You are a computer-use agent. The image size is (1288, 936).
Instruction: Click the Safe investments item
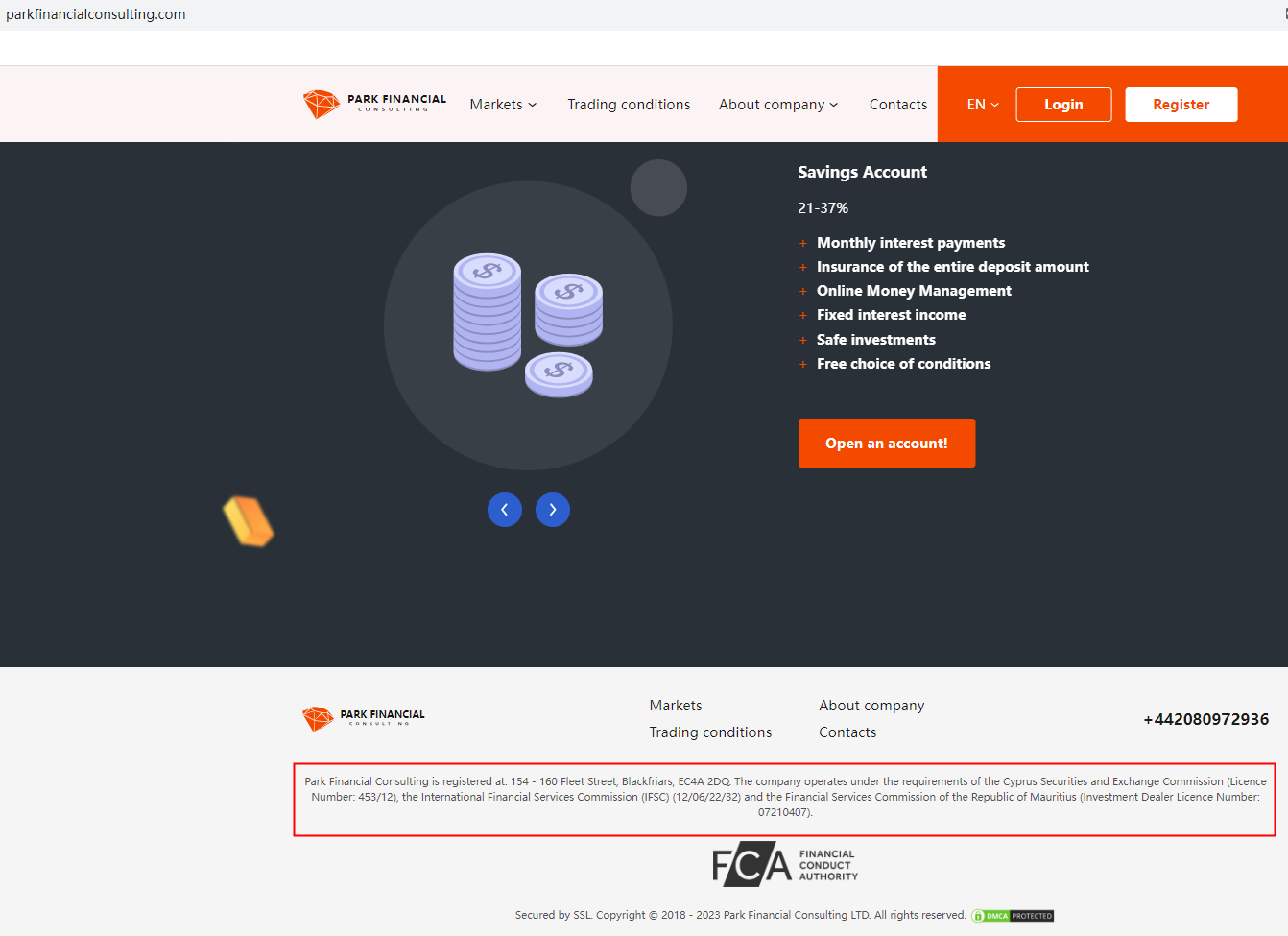(x=876, y=340)
